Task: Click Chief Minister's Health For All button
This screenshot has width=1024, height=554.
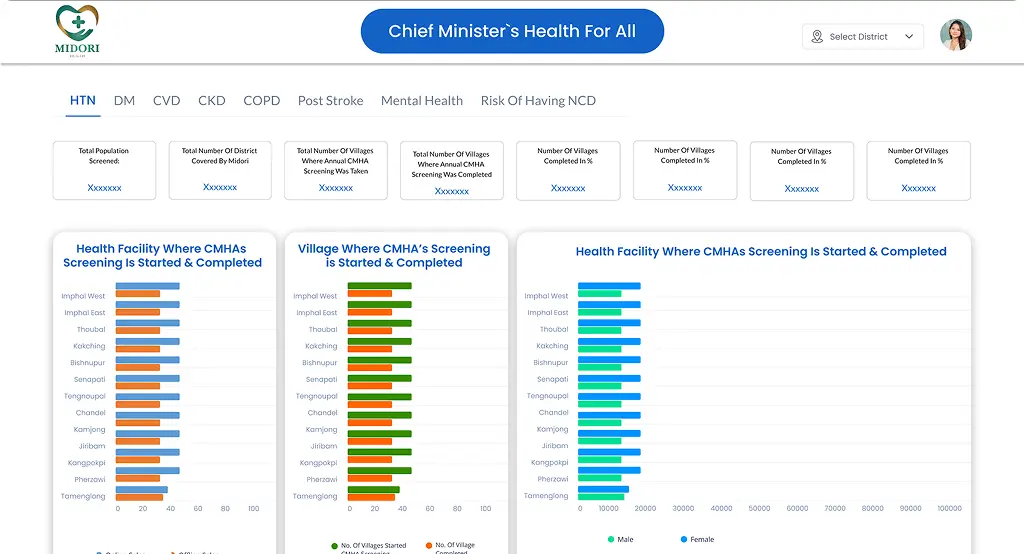Action: [x=512, y=32]
